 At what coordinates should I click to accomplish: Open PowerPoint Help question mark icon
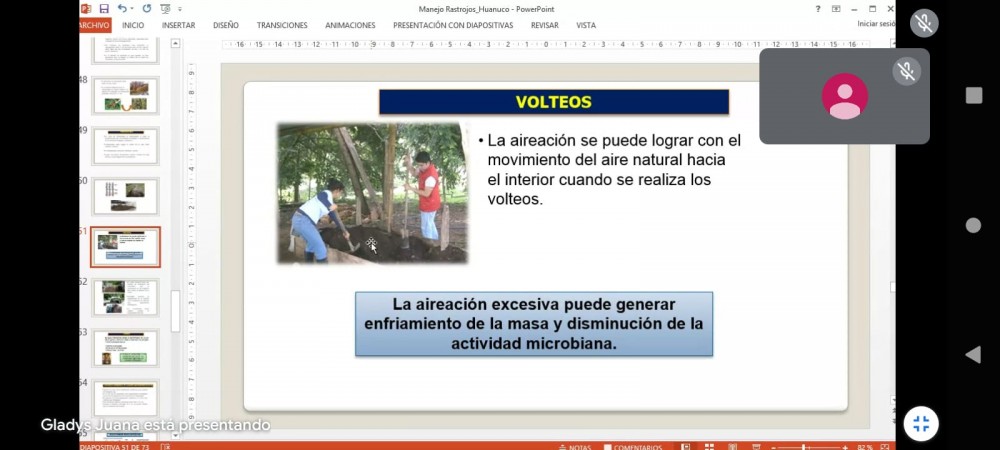pyautogui.click(x=819, y=9)
